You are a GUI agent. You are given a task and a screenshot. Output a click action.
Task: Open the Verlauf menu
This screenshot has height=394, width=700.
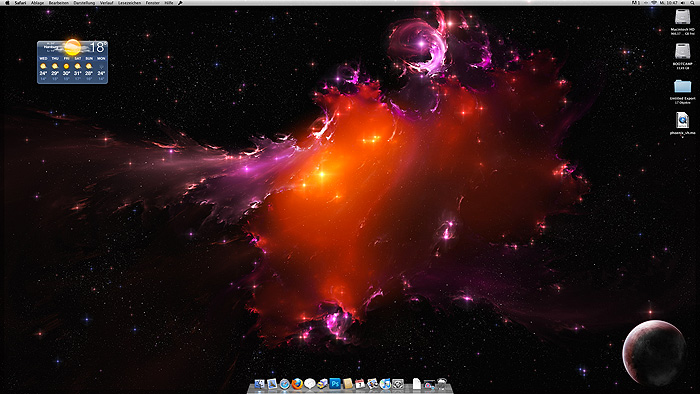click(106, 3)
